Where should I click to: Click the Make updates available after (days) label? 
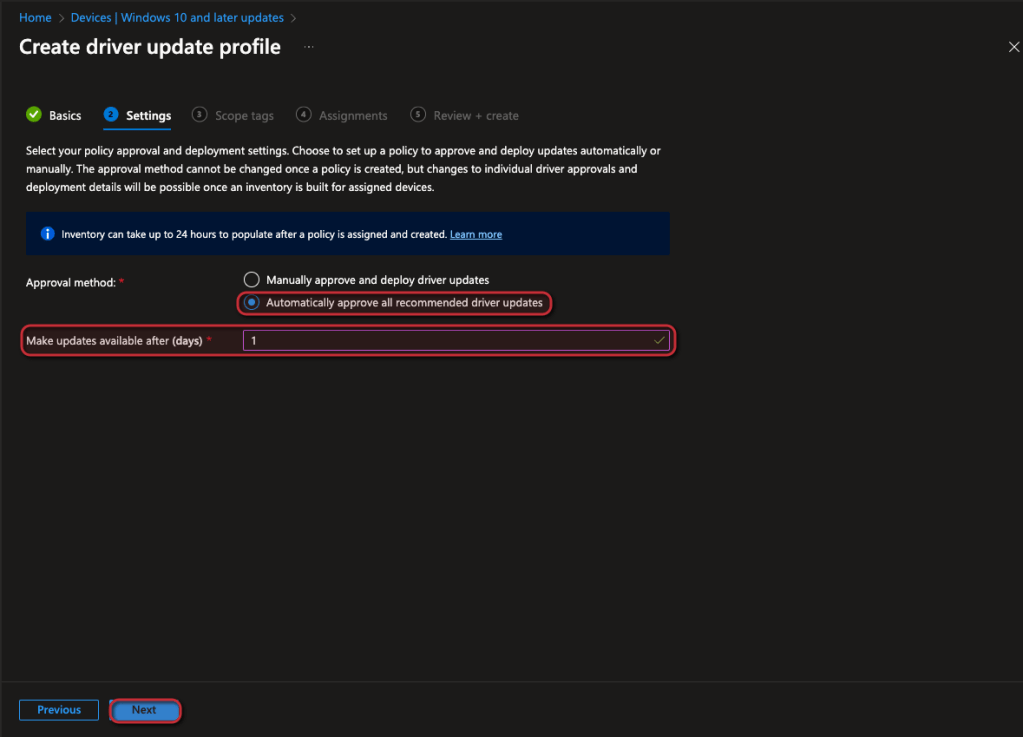114,341
